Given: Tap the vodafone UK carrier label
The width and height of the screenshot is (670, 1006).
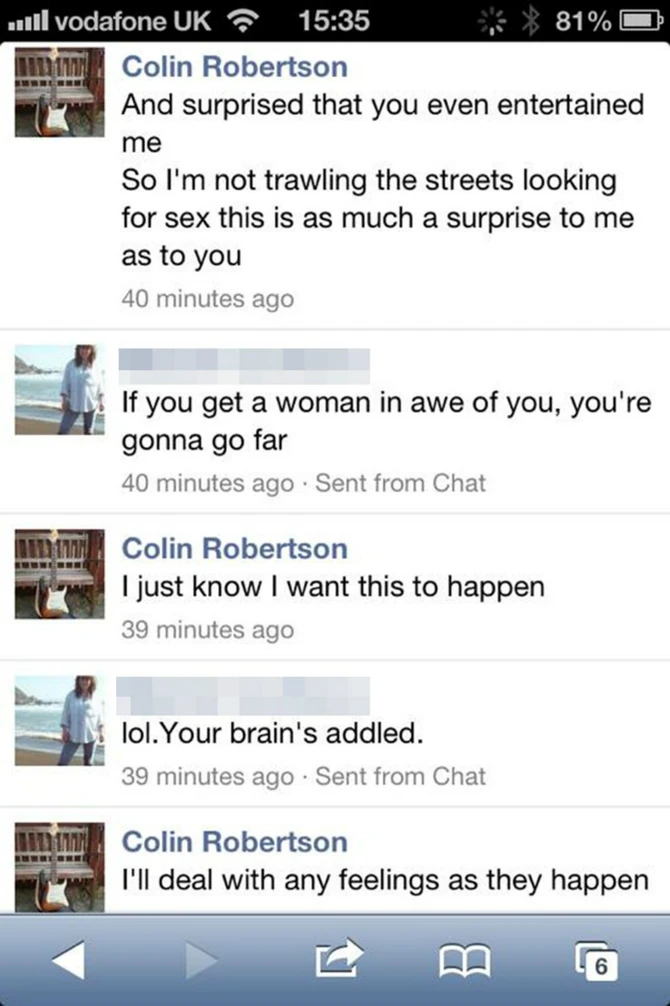Looking at the screenshot, I should click(133, 21).
